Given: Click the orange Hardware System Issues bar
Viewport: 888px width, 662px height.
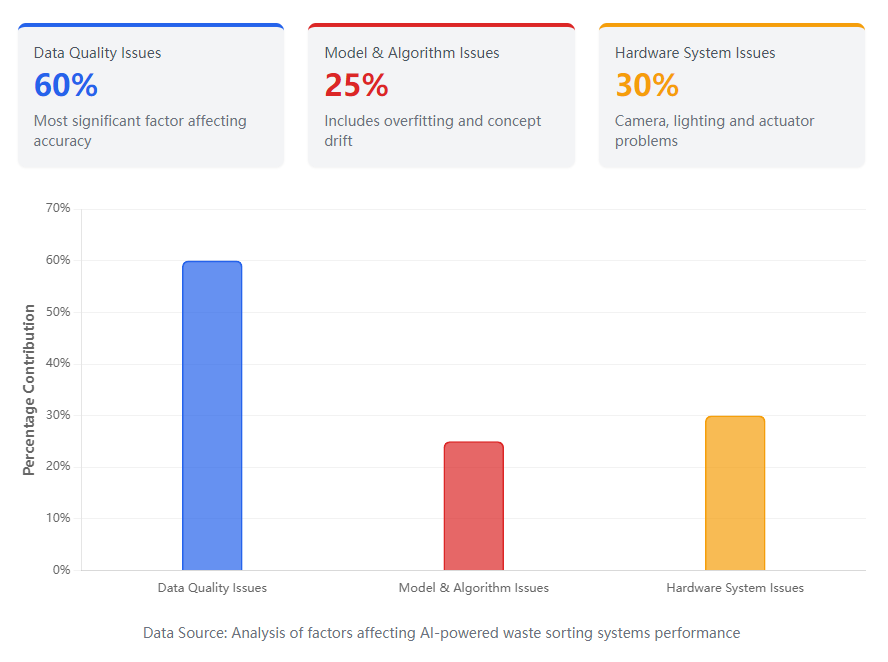Looking at the screenshot, I should click(x=734, y=493).
